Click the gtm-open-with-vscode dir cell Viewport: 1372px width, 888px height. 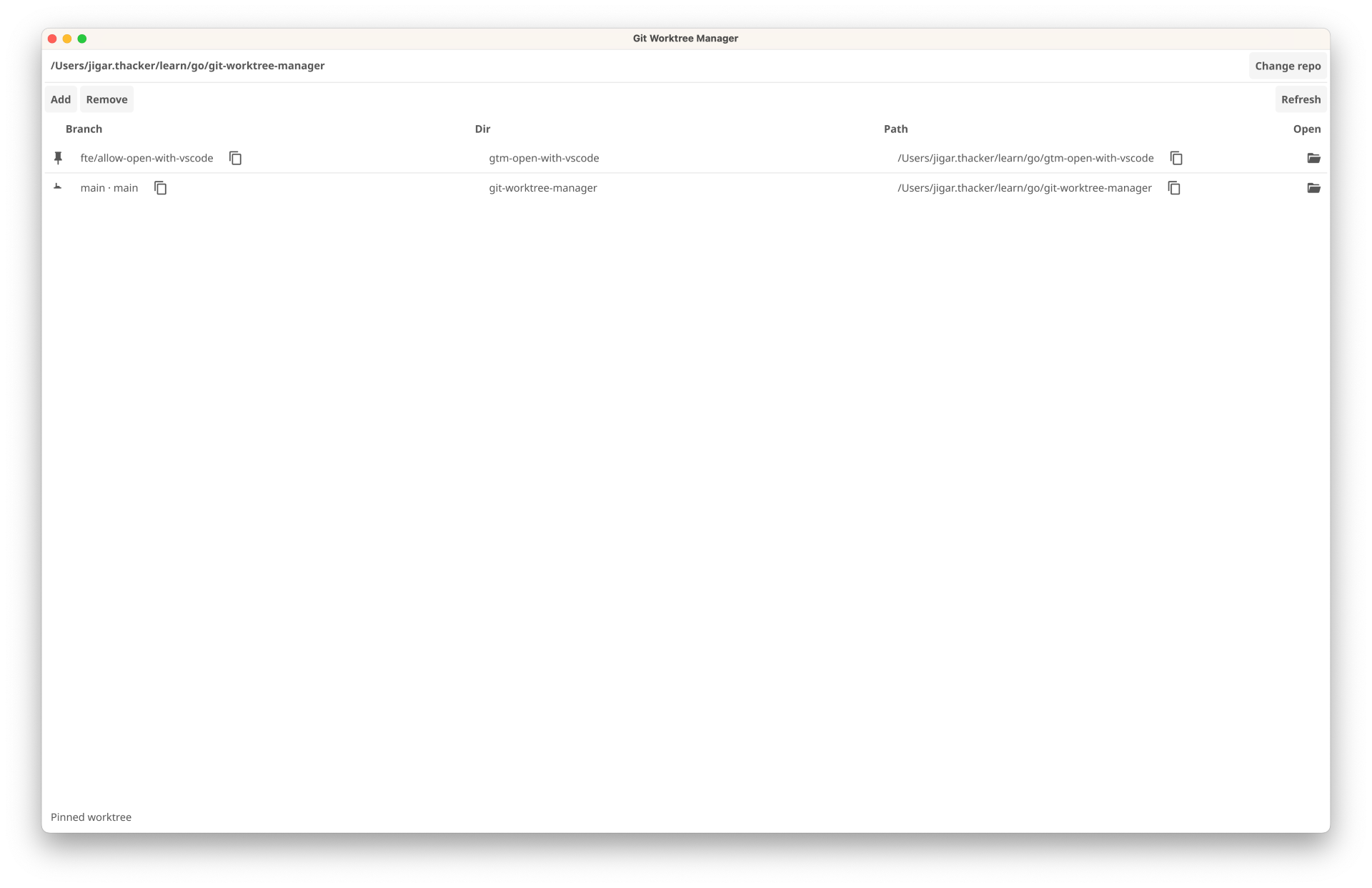[x=544, y=158]
